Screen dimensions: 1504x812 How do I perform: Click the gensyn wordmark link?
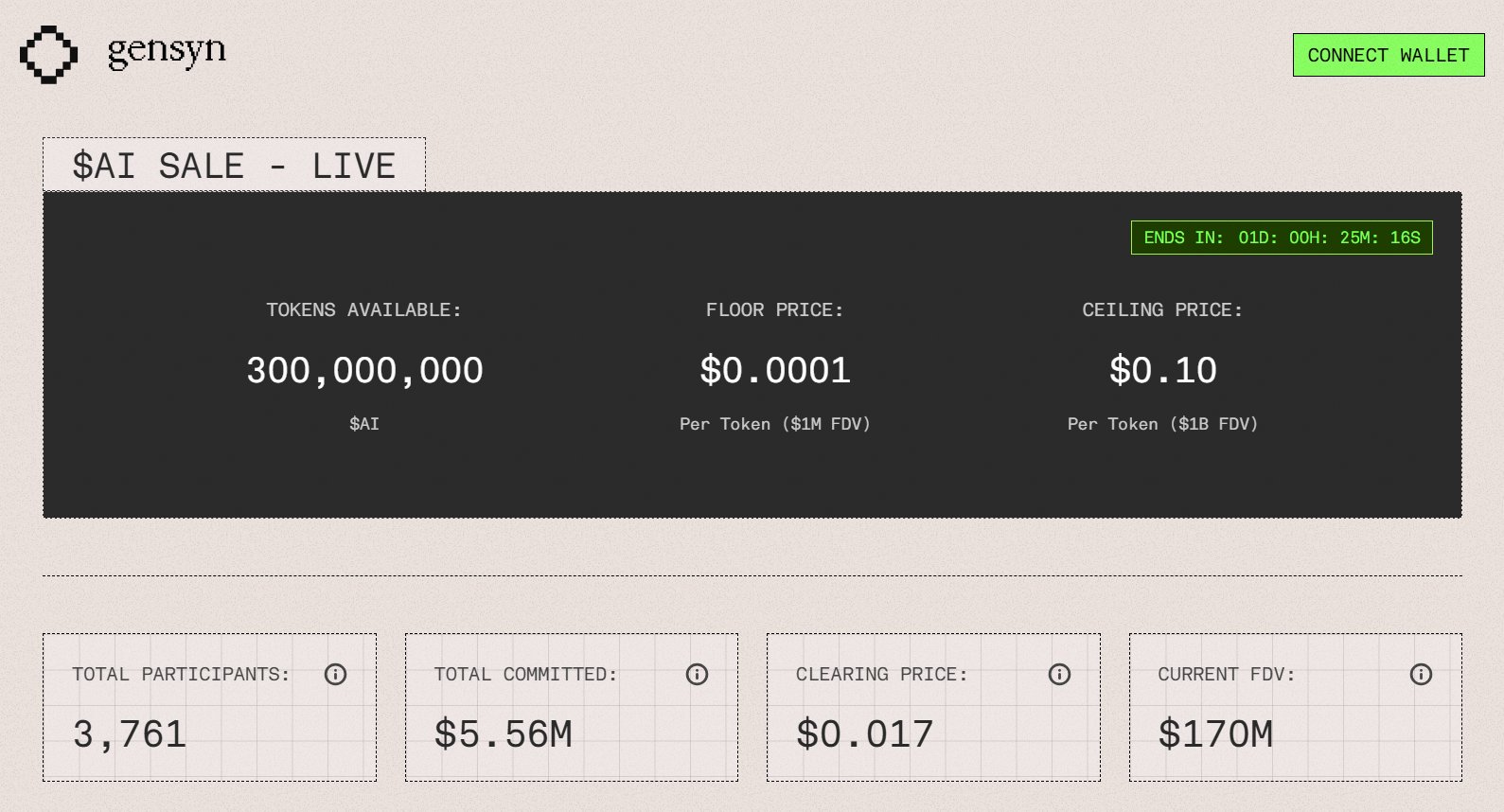[x=167, y=51]
